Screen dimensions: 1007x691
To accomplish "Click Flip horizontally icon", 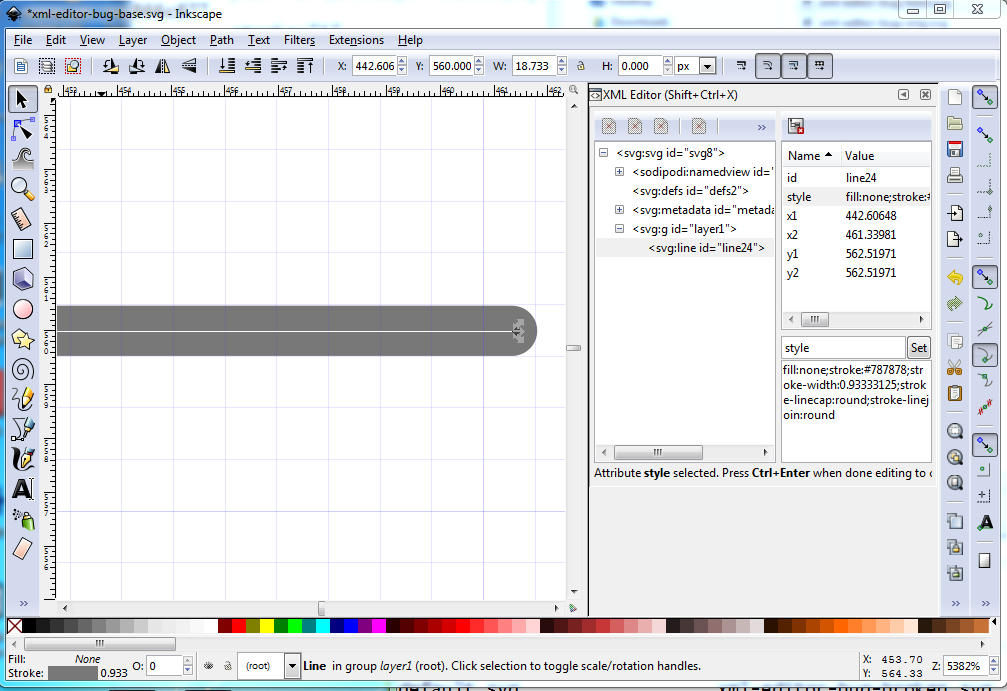I will pyautogui.click(x=162, y=66).
